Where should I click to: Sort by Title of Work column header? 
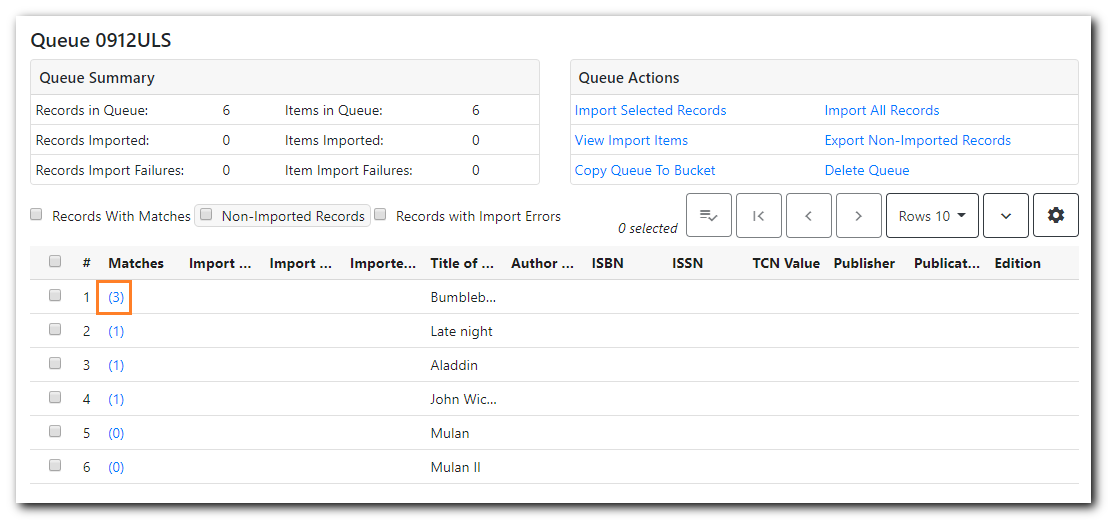(462, 263)
